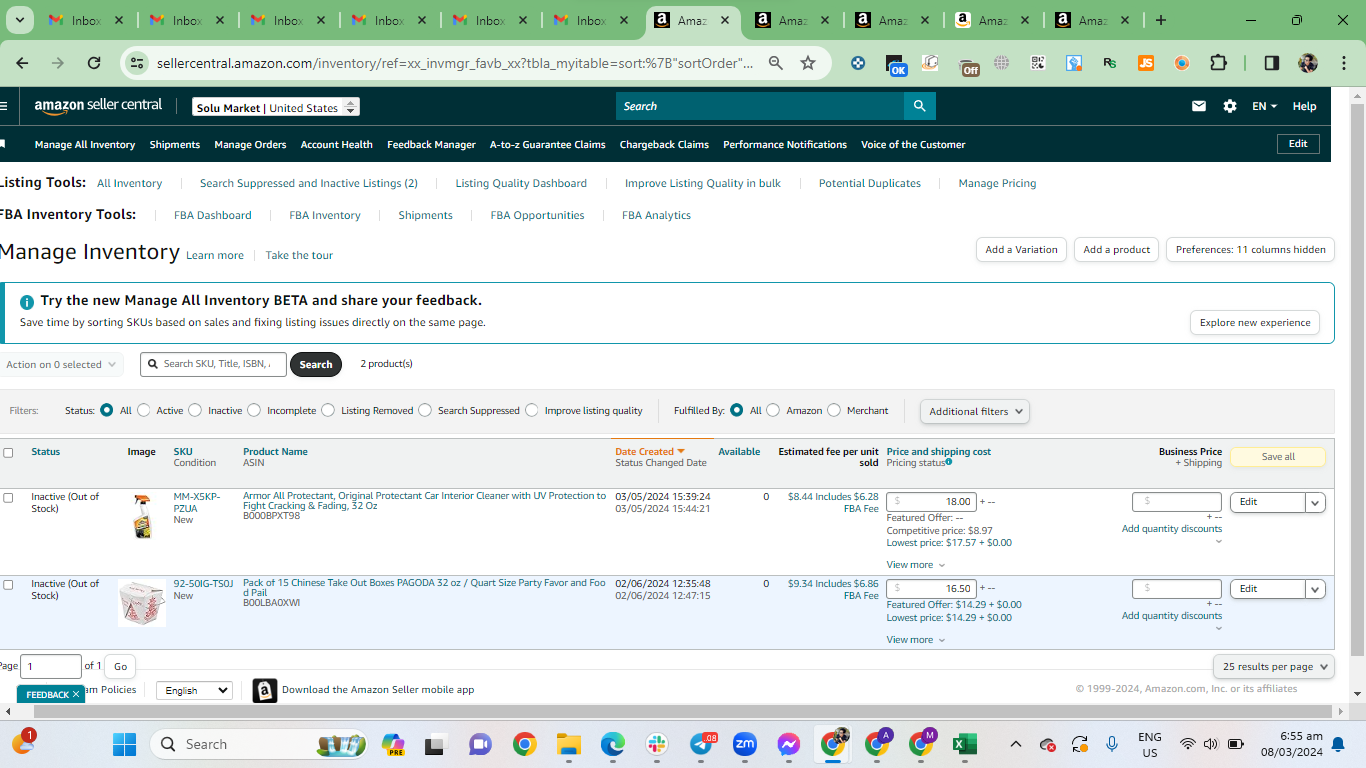Screen dimensions: 1366x768
Task: Toggle the Chrome side panel
Action: point(1272,63)
